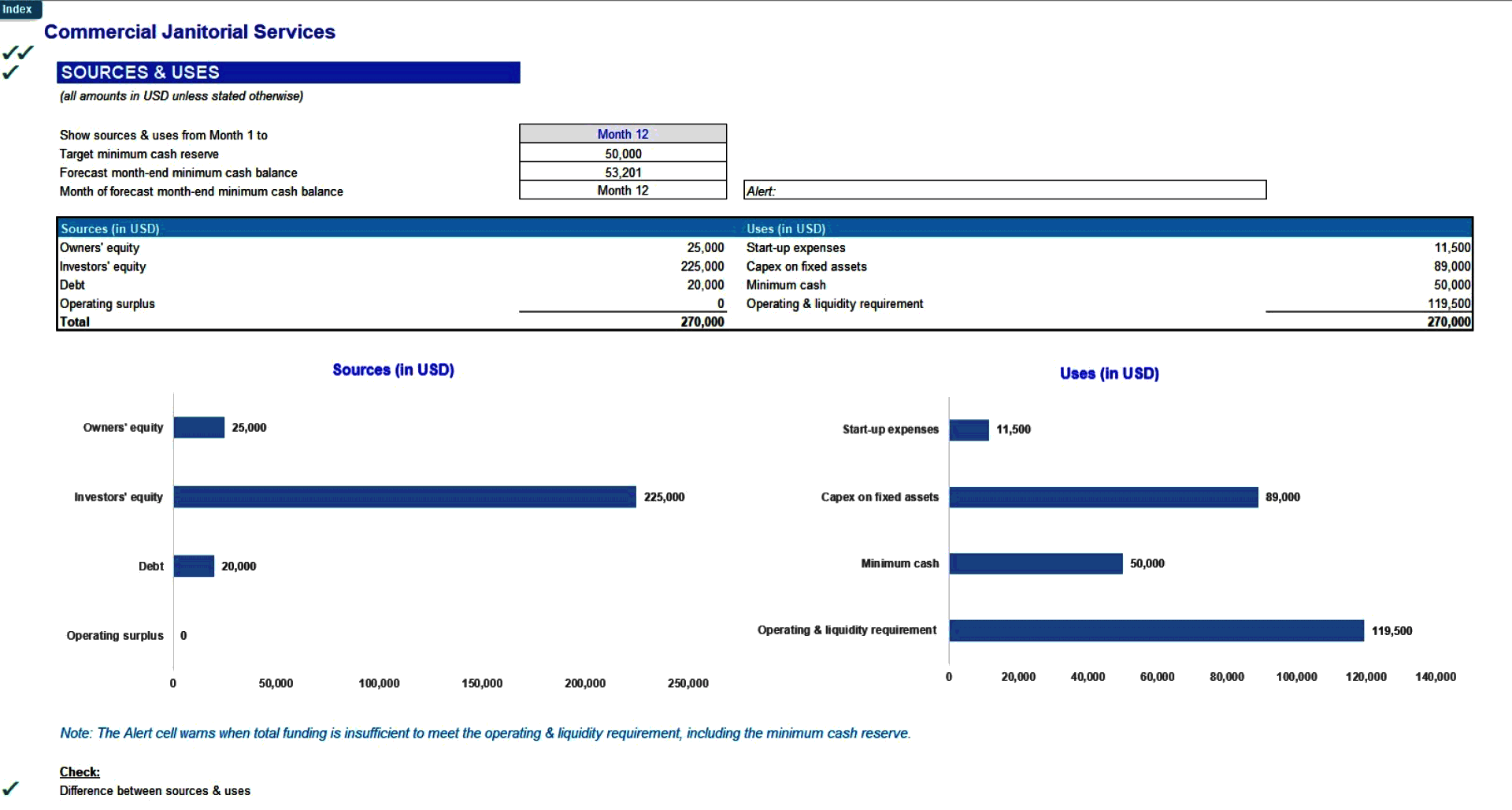Click the SOURCES & USES blue header banner

[x=287, y=72]
